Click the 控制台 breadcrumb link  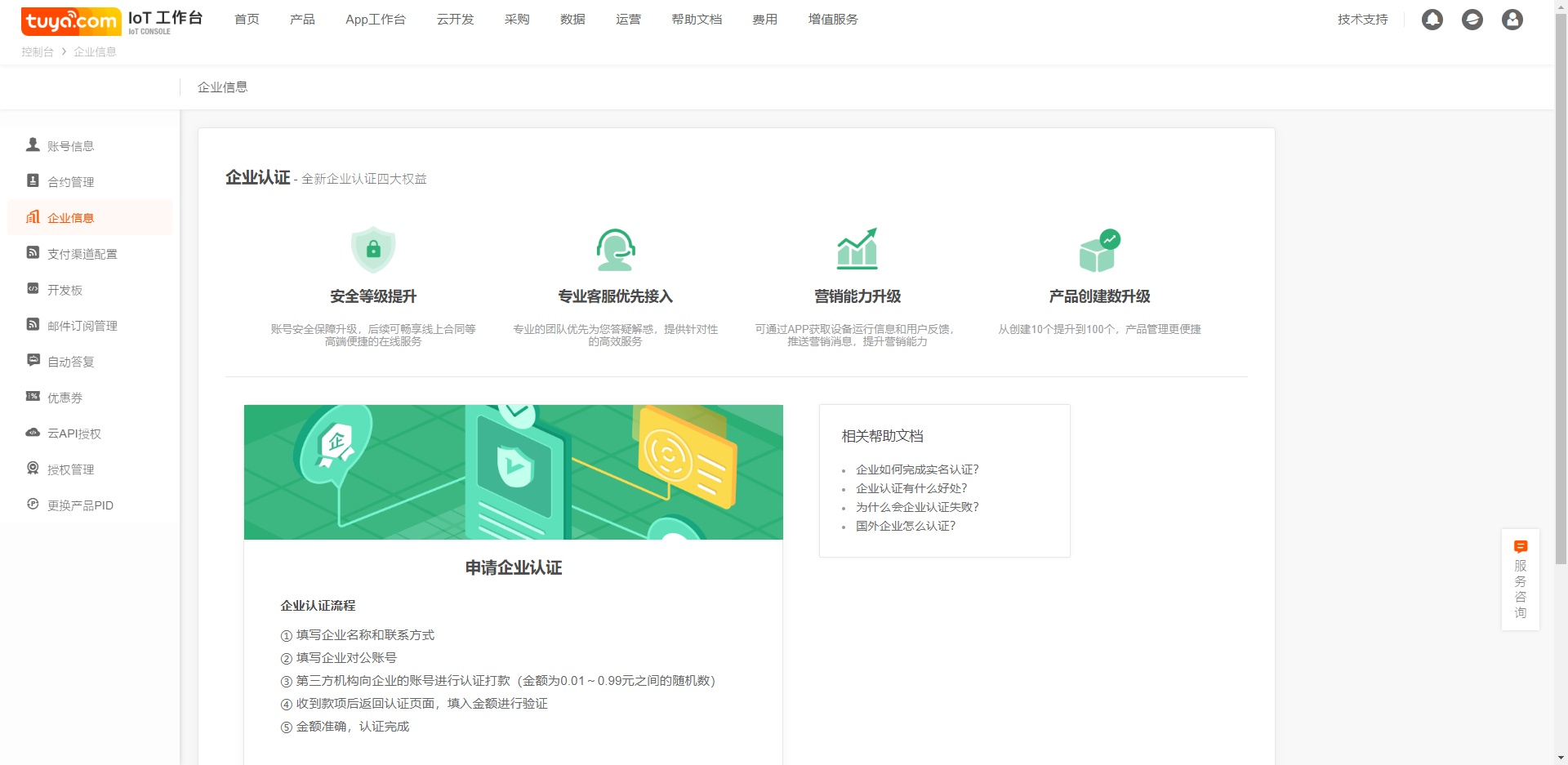38,51
